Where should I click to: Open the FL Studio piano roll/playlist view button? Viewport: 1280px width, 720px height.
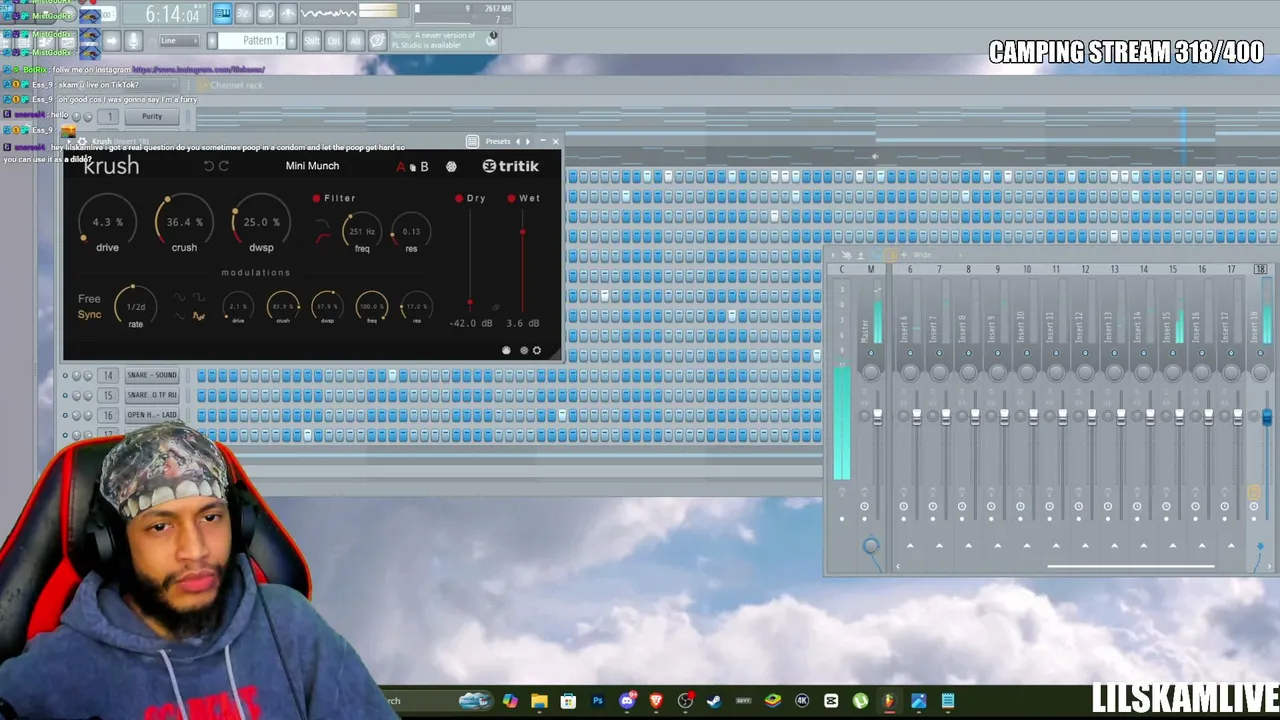(222, 13)
